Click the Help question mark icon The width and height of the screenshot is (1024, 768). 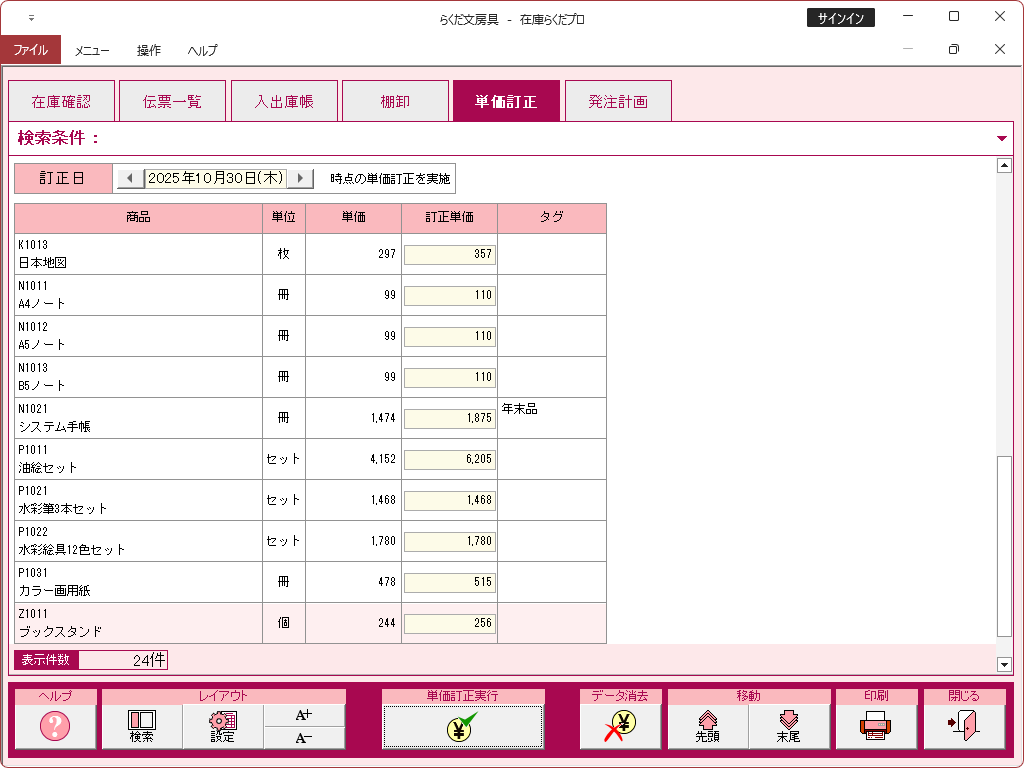click(55, 726)
